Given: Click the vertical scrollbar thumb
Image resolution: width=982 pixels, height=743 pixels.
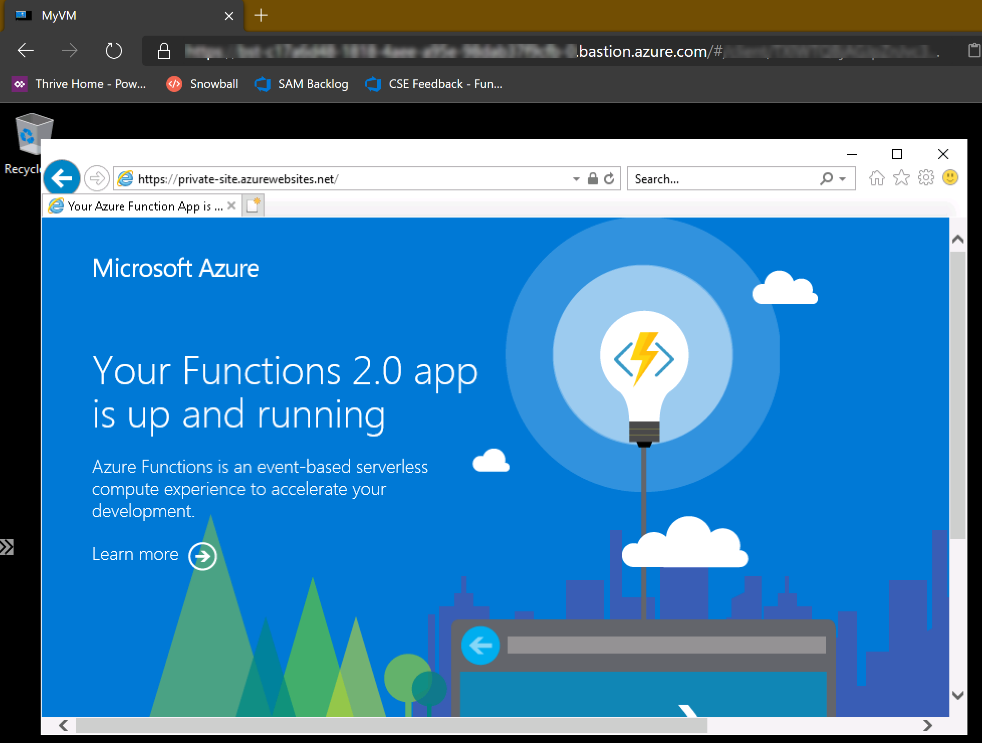Looking at the screenshot, I should 958,395.
